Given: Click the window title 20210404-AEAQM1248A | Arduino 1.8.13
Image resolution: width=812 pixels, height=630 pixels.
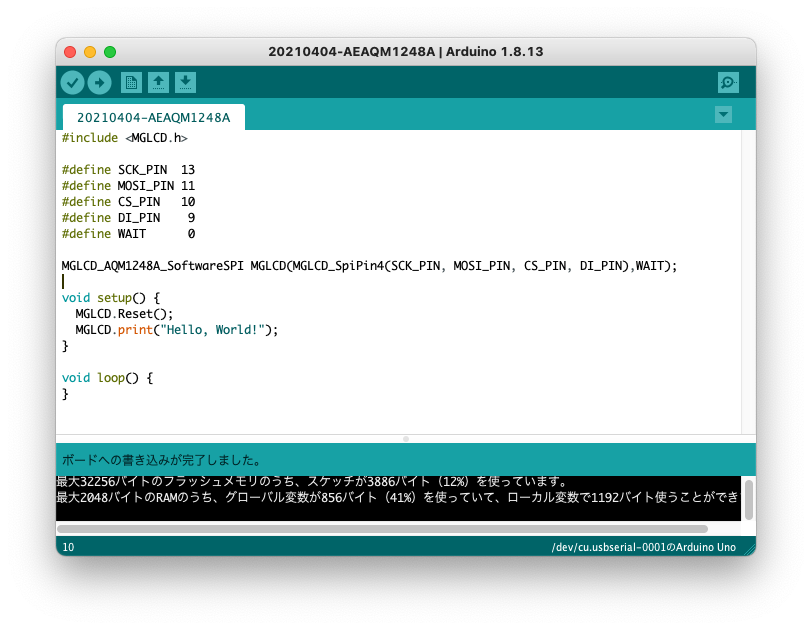Looking at the screenshot, I should [x=405, y=52].
